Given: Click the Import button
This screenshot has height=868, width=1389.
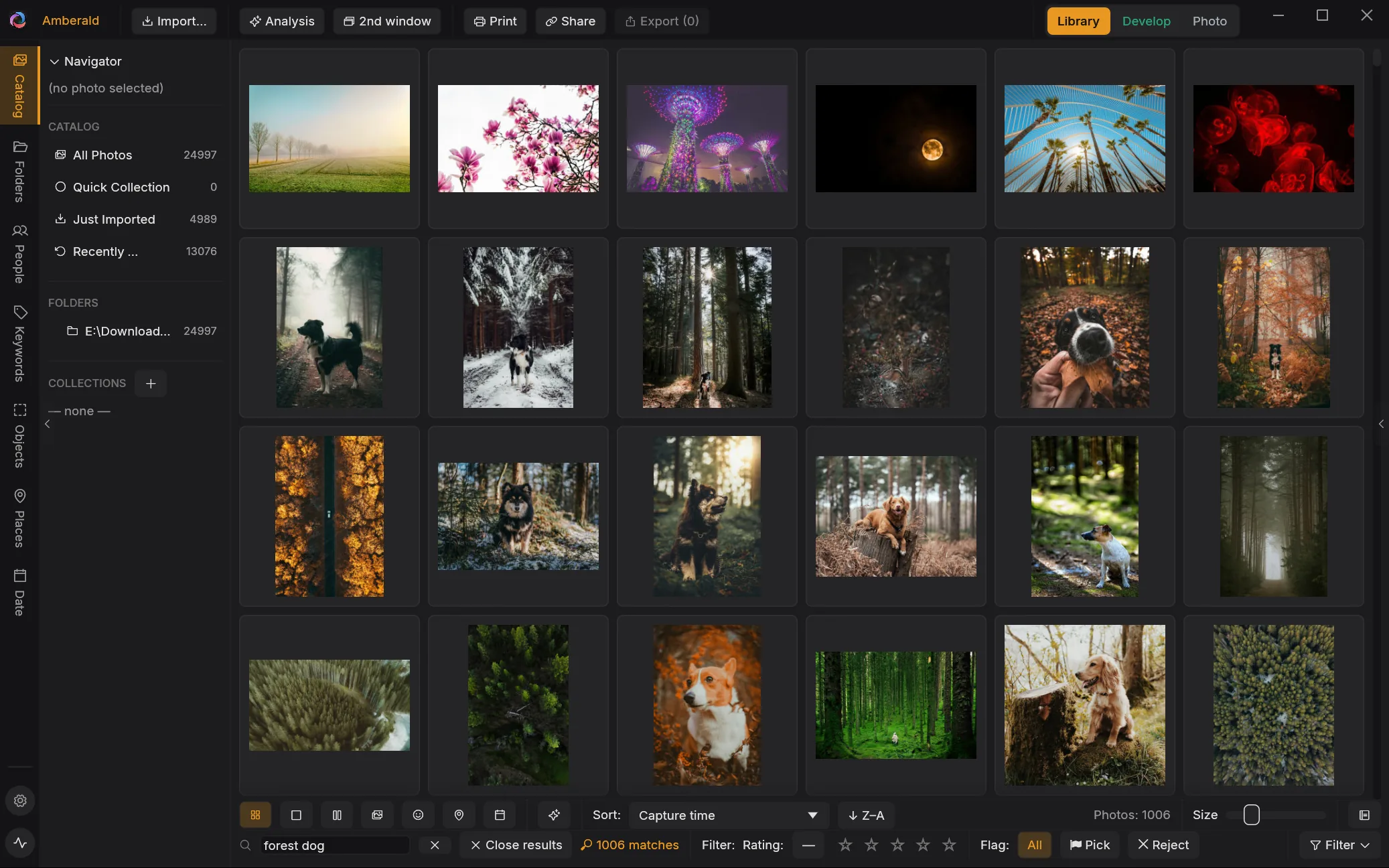Looking at the screenshot, I should (x=174, y=21).
